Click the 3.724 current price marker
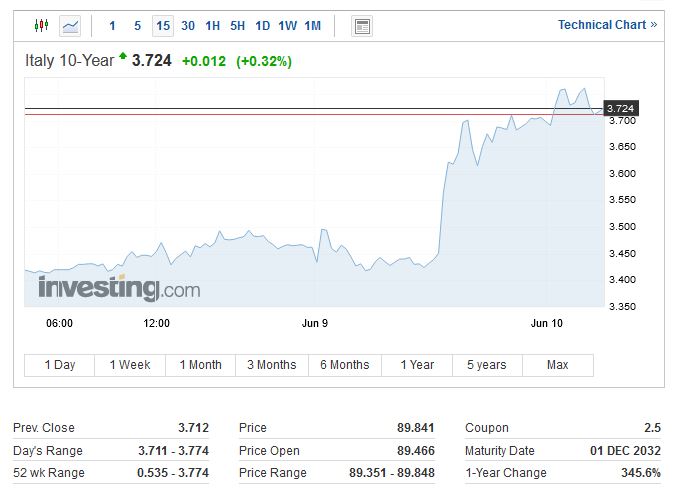 (x=620, y=108)
